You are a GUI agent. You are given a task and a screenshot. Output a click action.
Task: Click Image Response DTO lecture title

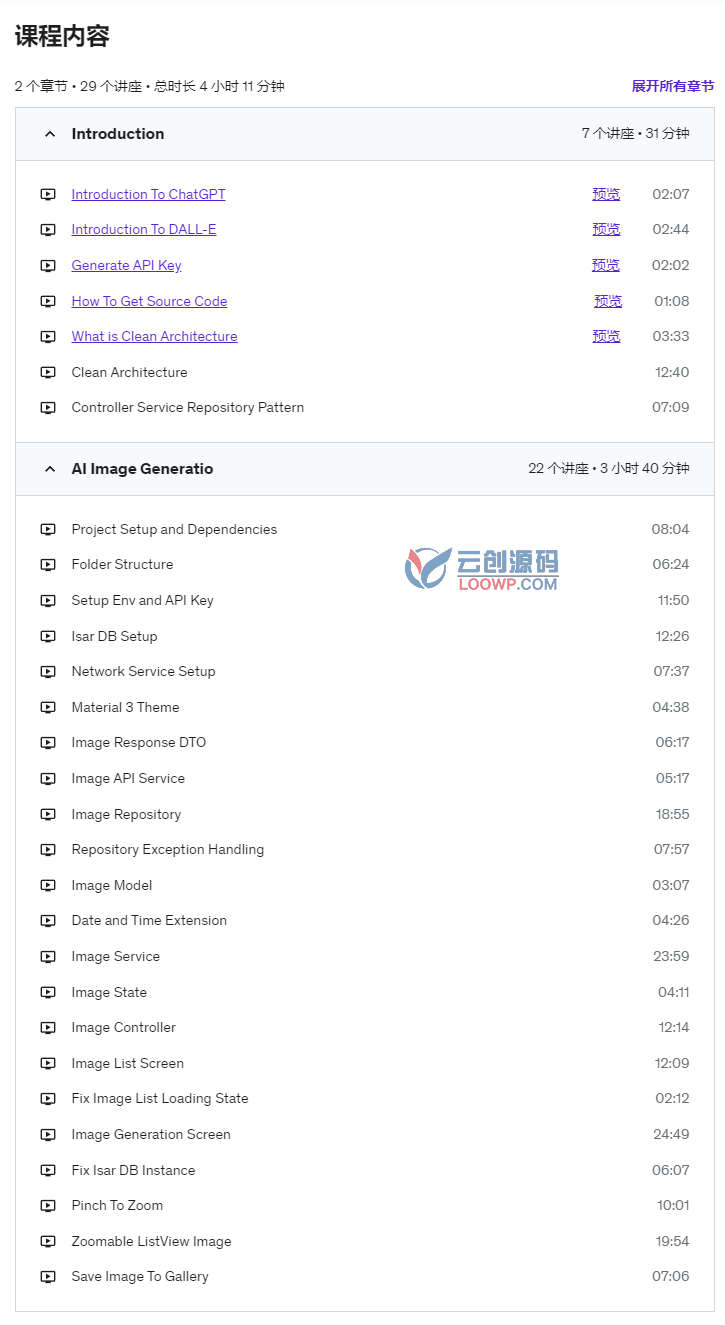[138, 742]
